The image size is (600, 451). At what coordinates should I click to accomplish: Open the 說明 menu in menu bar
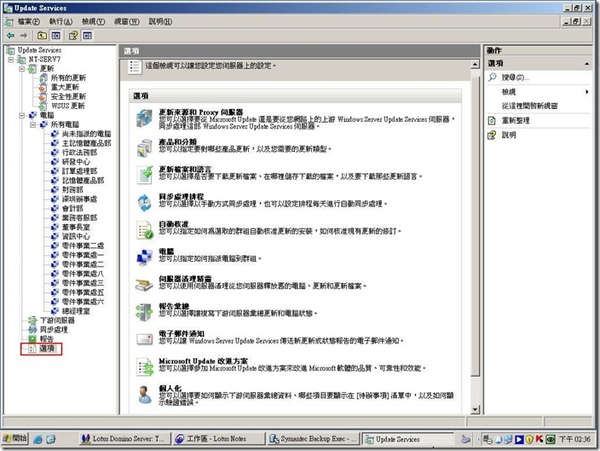coord(160,22)
